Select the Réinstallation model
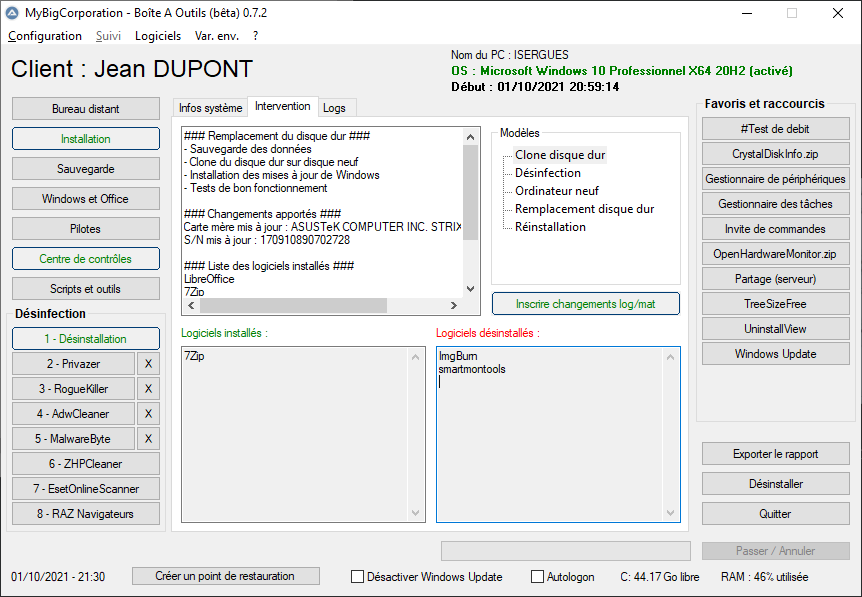Image resolution: width=862 pixels, height=597 pixels. (x=550, y=226)
